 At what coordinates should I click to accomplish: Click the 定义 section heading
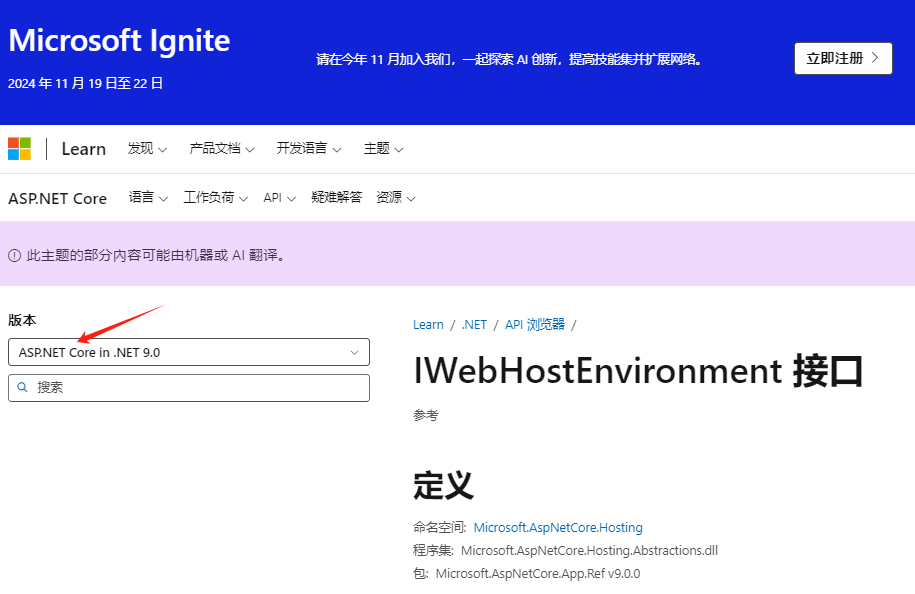(443, 485)
